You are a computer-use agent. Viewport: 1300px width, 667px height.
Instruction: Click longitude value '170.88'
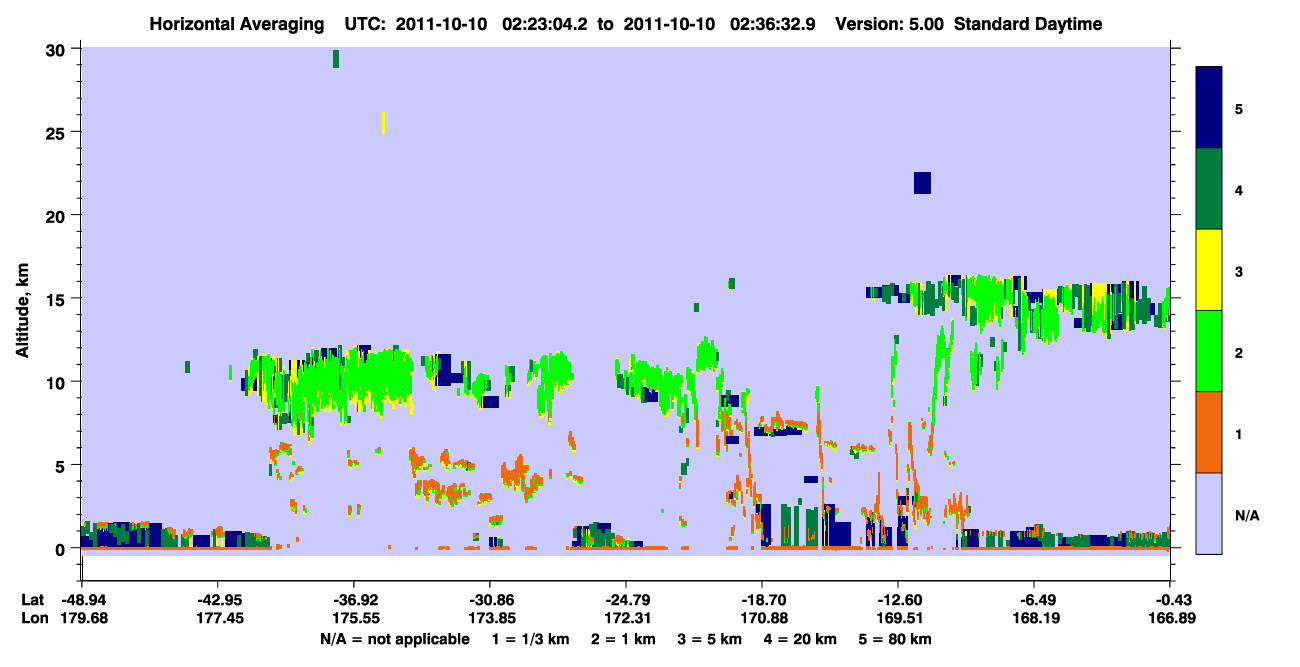tap(762, 619)
